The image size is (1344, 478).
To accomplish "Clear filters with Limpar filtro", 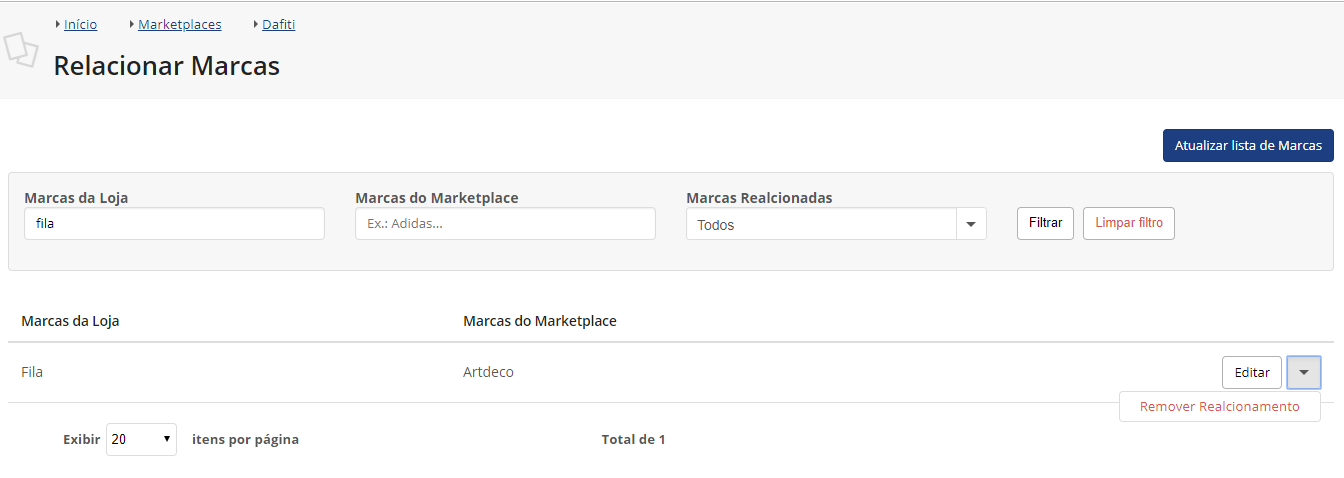I will [1129, 223].
